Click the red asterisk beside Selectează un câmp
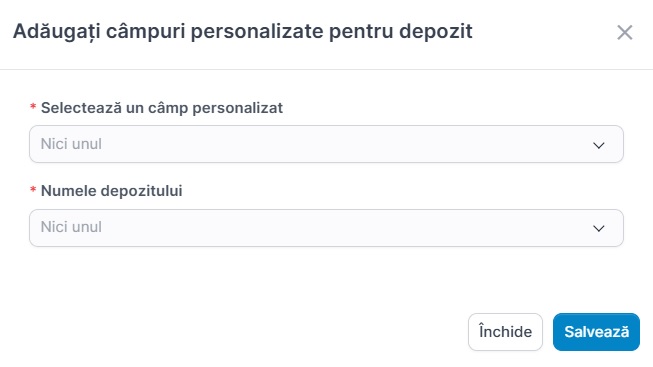This screenshot has height=367, width=653. pos(33,107)
